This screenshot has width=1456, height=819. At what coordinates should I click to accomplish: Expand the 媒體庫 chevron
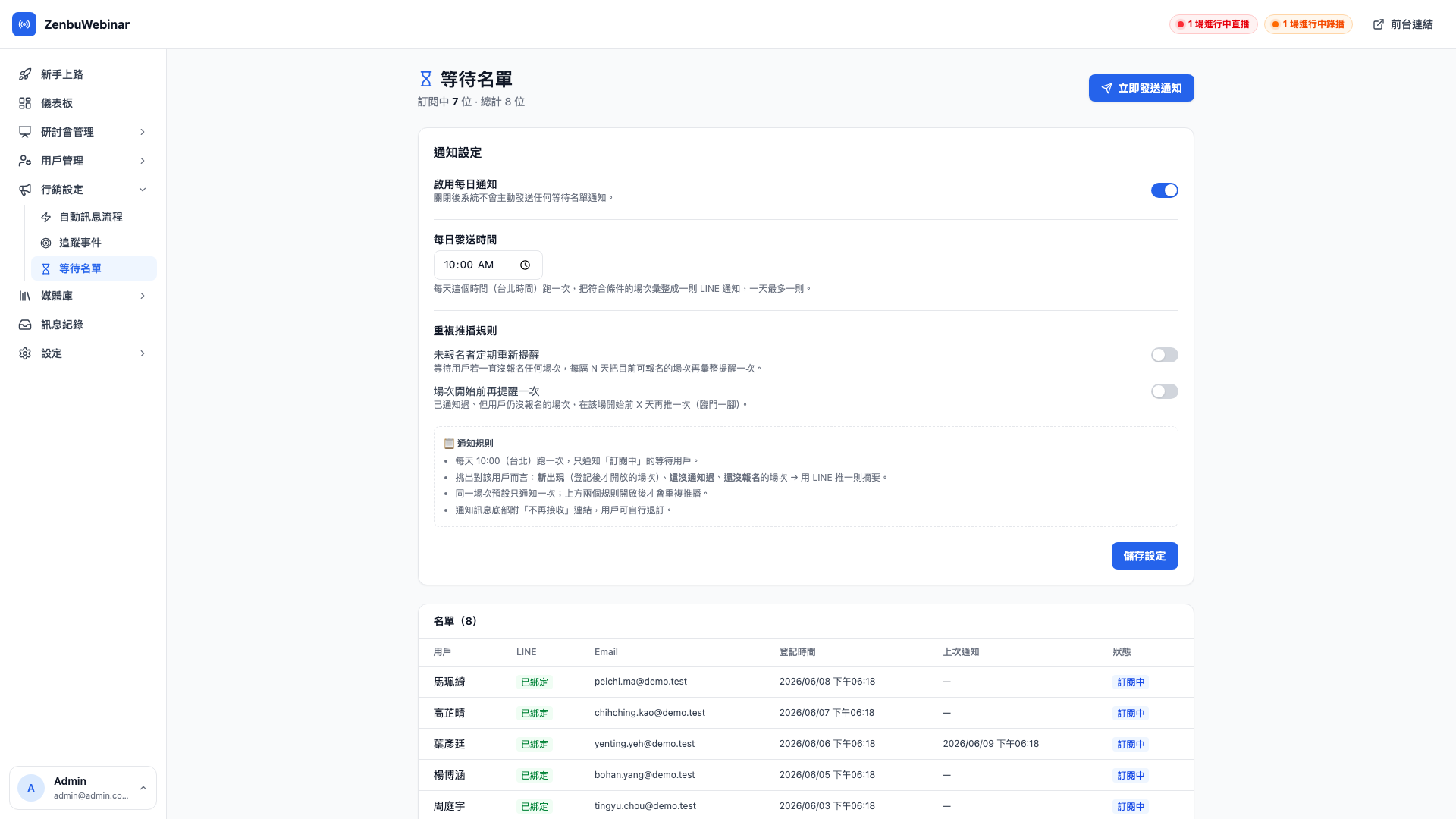click(143, 296)
